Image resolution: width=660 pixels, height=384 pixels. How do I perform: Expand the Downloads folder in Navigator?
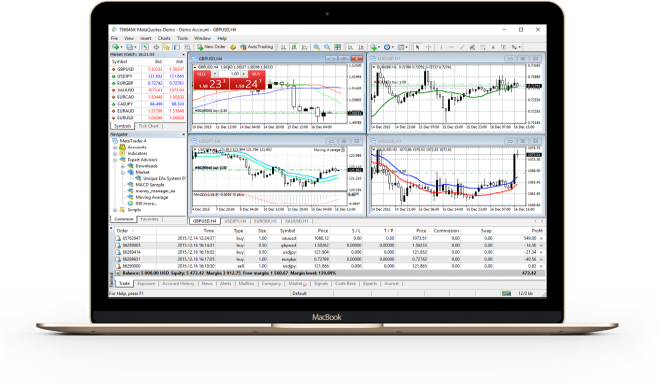[x=123, y=166]
